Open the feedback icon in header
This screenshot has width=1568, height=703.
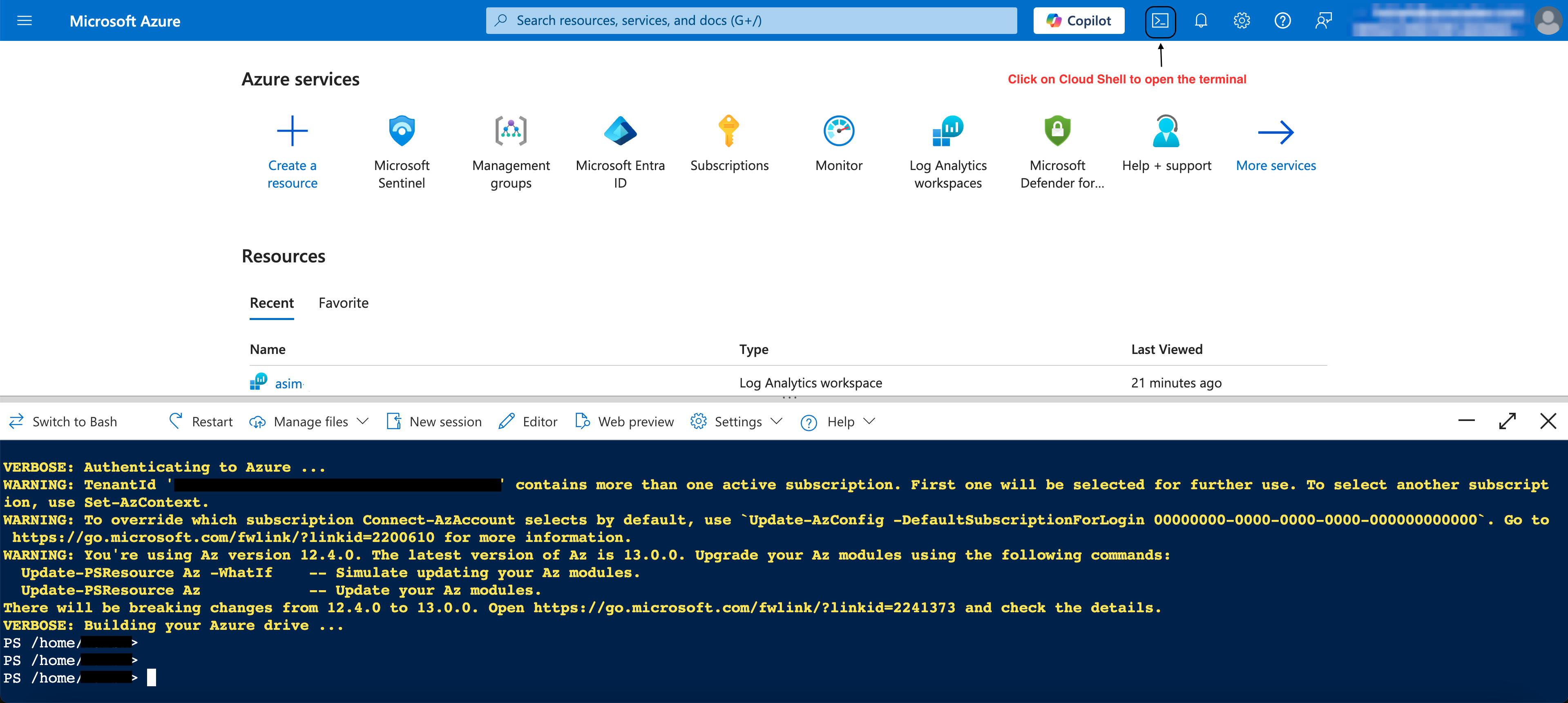[x=1323, y=21]
